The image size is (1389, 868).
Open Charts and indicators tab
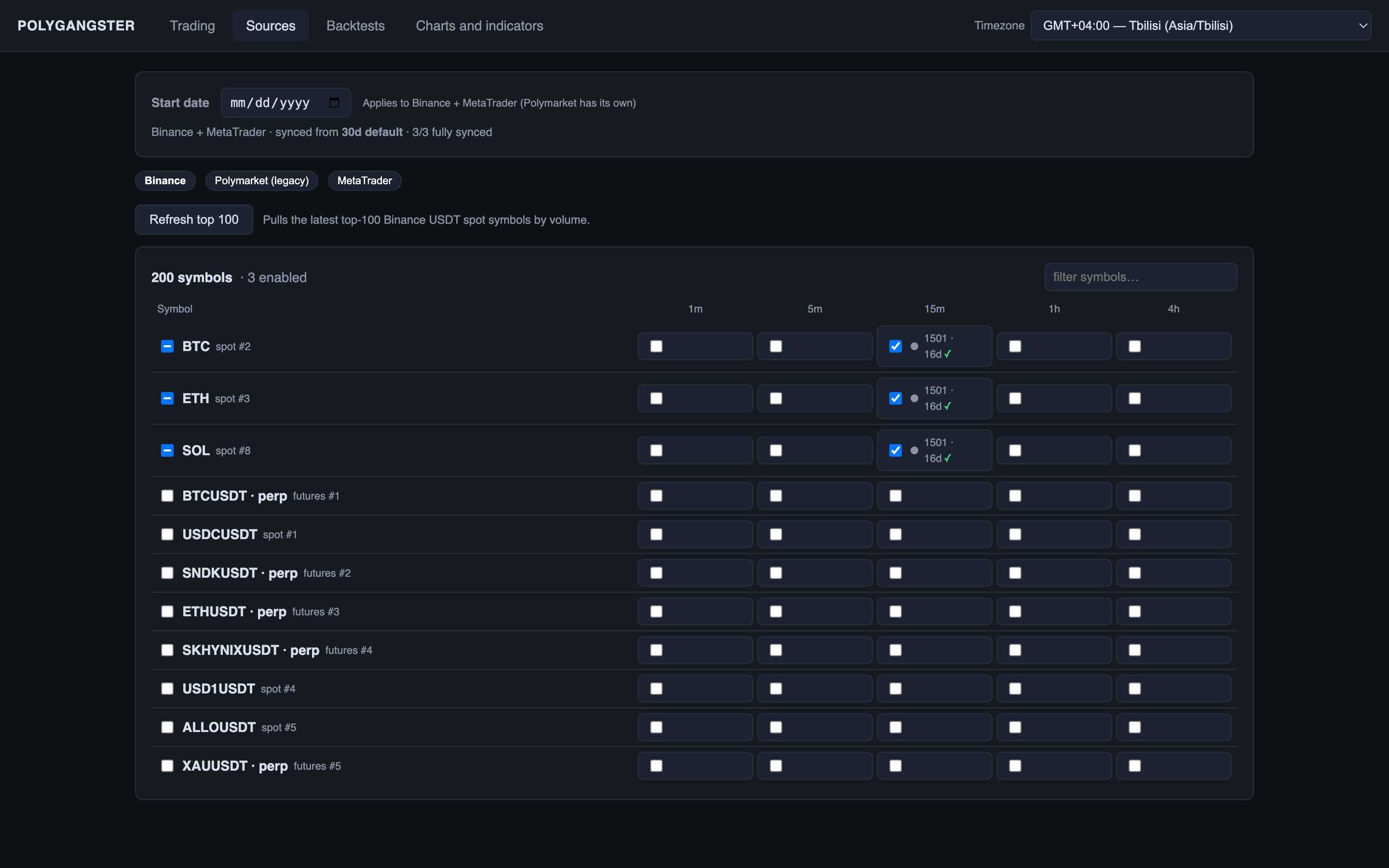tap(479, 26)
